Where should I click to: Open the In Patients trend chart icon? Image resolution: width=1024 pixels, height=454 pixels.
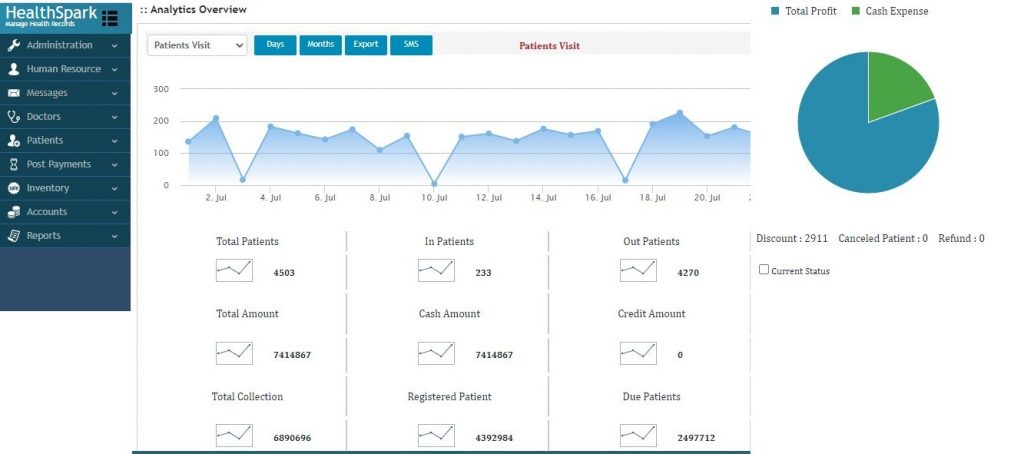point(436,270)
